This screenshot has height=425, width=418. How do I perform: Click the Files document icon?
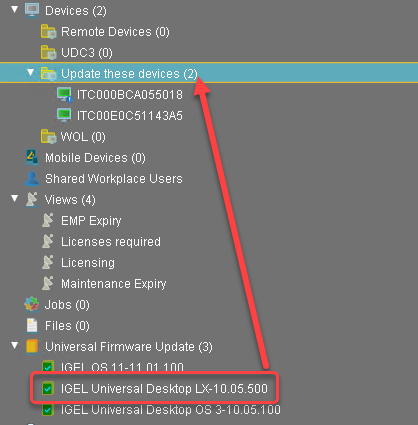pos(32,325)
